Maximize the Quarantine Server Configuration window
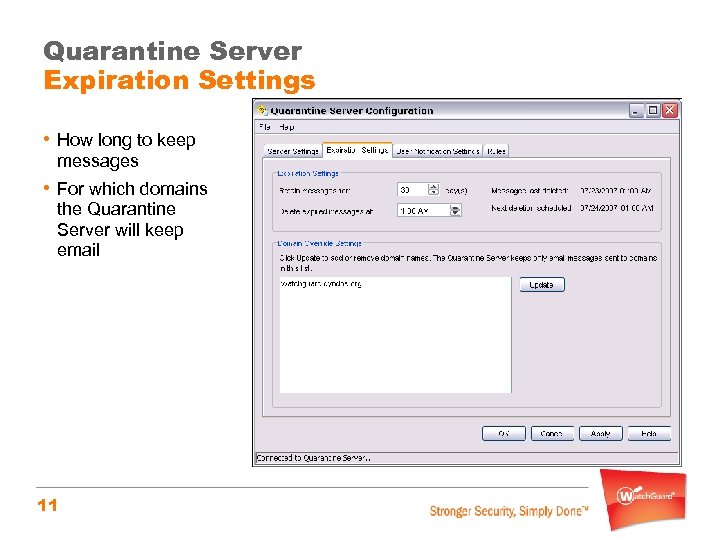This screenshot has width=720, height=540. [x=652, y=110]
